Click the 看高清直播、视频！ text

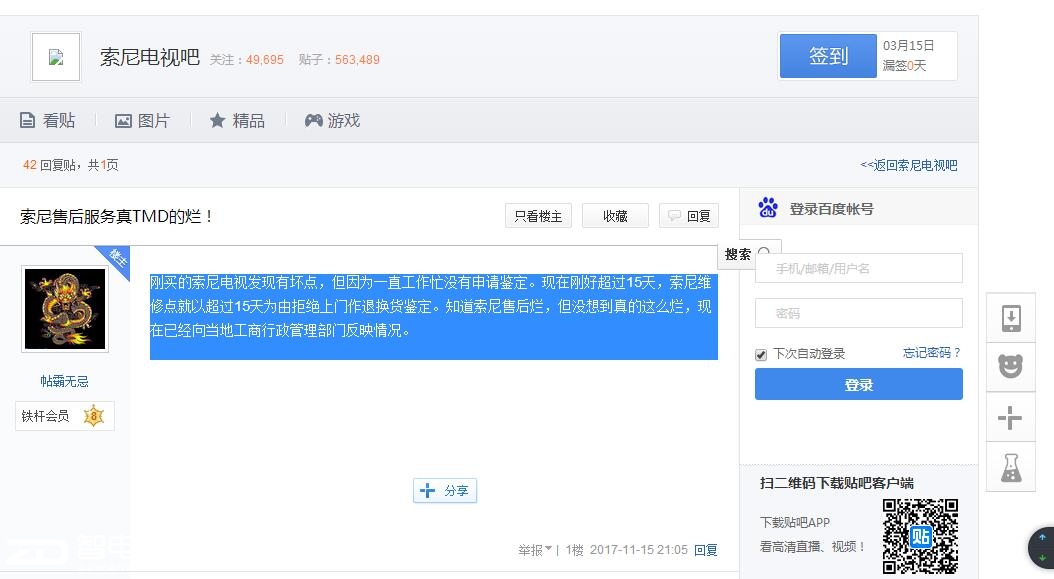pos(813,547)
